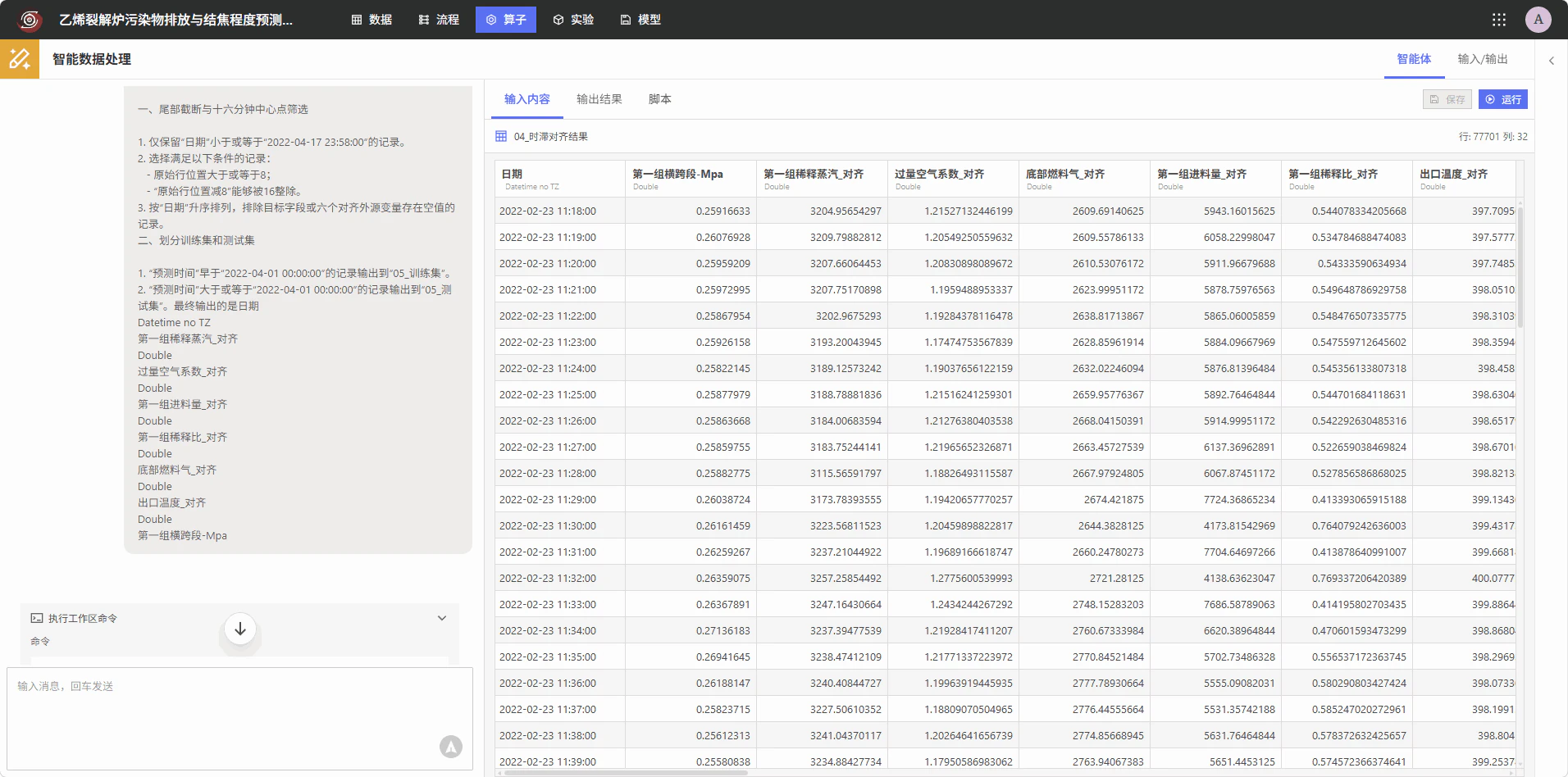This screenshot has height=777, width=1568.
Task: Jump to latest message with down-arrow button
Action: pyautogui.click(x=240, y=629)
